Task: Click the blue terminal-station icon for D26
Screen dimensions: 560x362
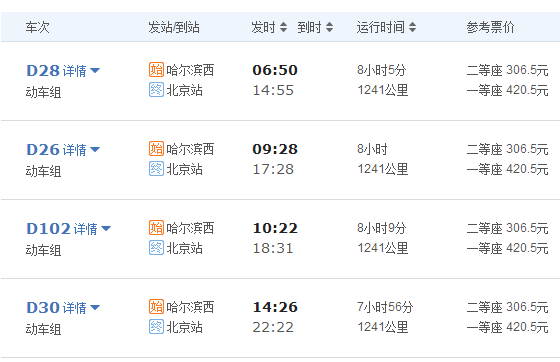Action: 156,169
